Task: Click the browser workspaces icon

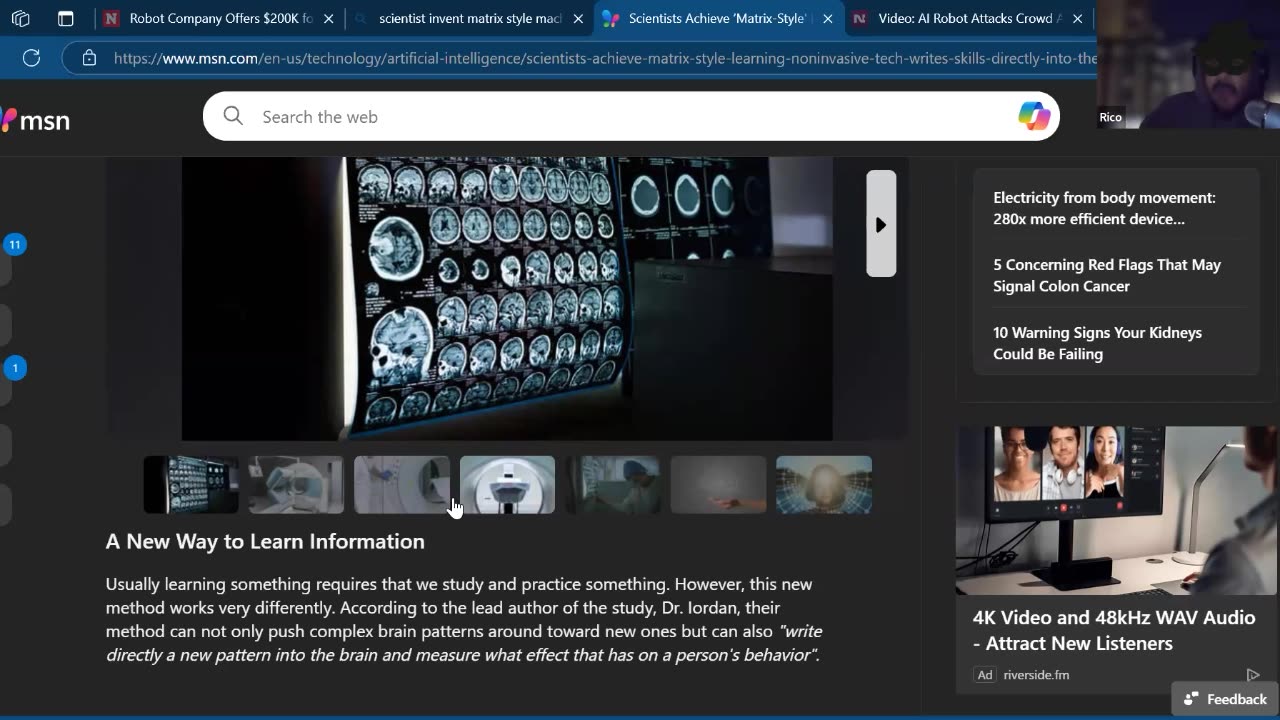Action: pos(20,18)
